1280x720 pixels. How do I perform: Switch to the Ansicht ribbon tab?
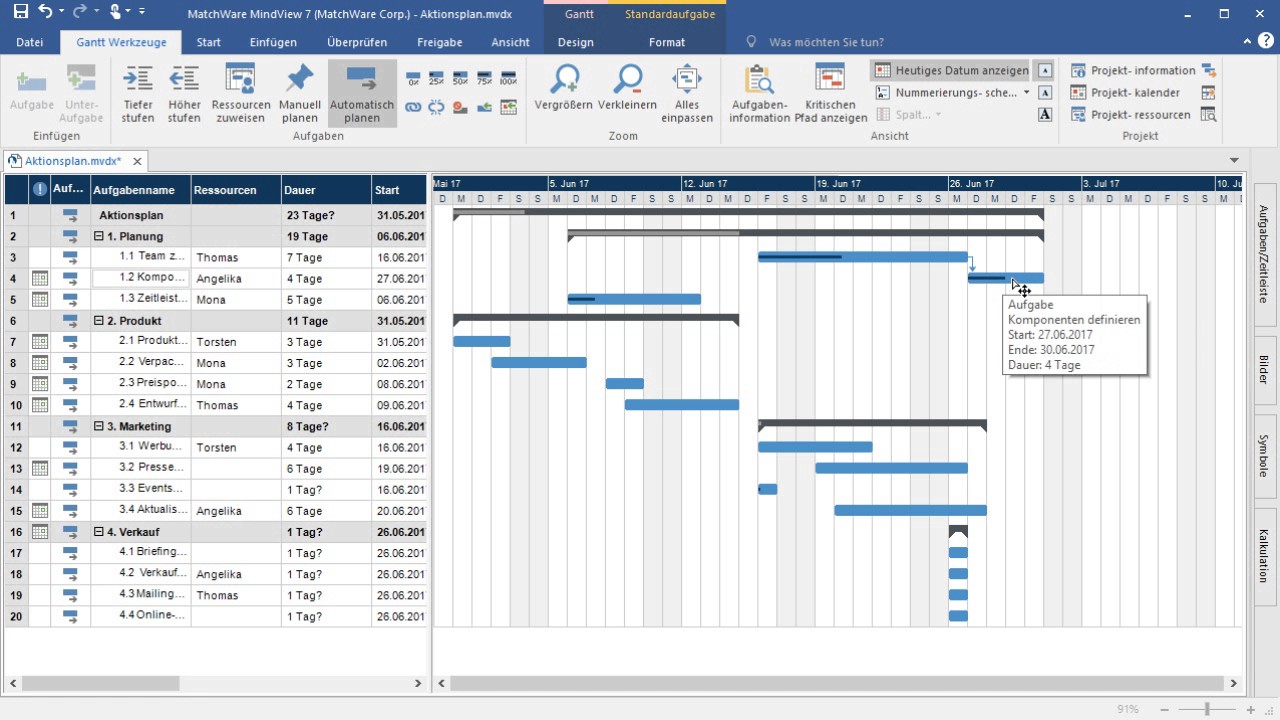click(510, 42)
